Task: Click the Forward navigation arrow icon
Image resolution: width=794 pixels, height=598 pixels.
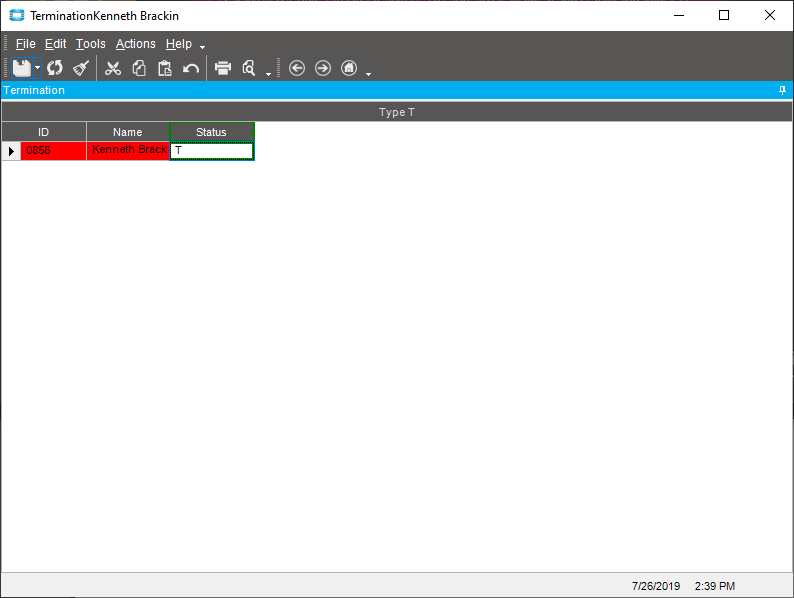Action: point(323,68)
